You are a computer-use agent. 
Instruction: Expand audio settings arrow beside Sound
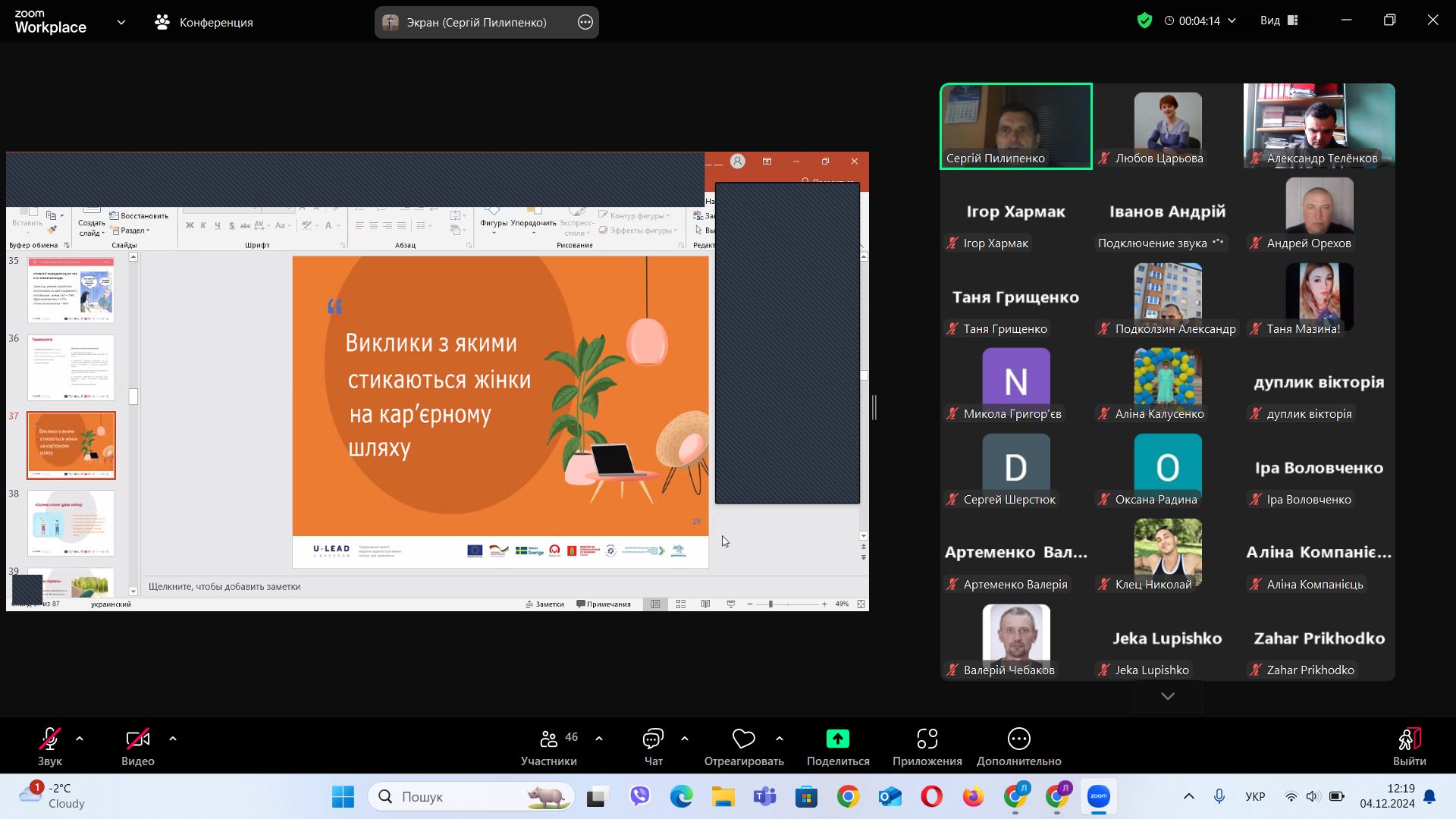80,739
